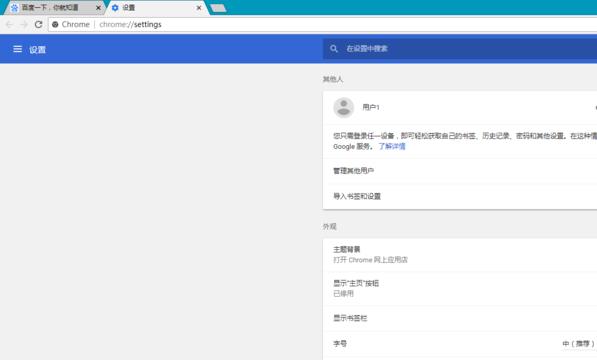Screen dimensions: 597x360
Task: Open the settings hamburger menu
Action: coord(18,49)
